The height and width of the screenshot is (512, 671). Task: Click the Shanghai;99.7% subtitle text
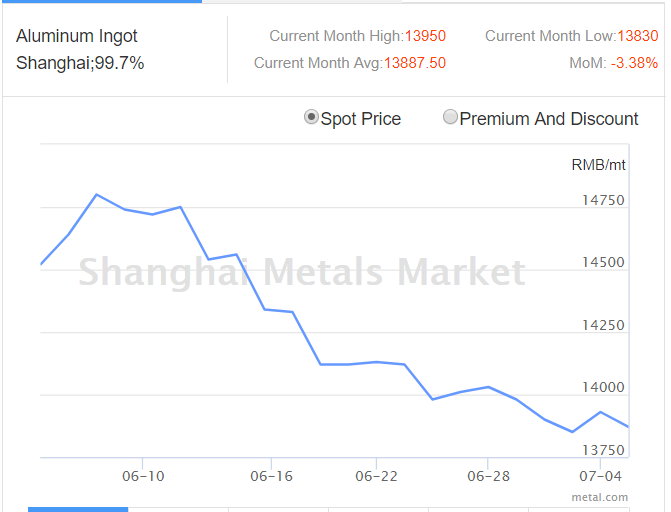click(80, 63)
